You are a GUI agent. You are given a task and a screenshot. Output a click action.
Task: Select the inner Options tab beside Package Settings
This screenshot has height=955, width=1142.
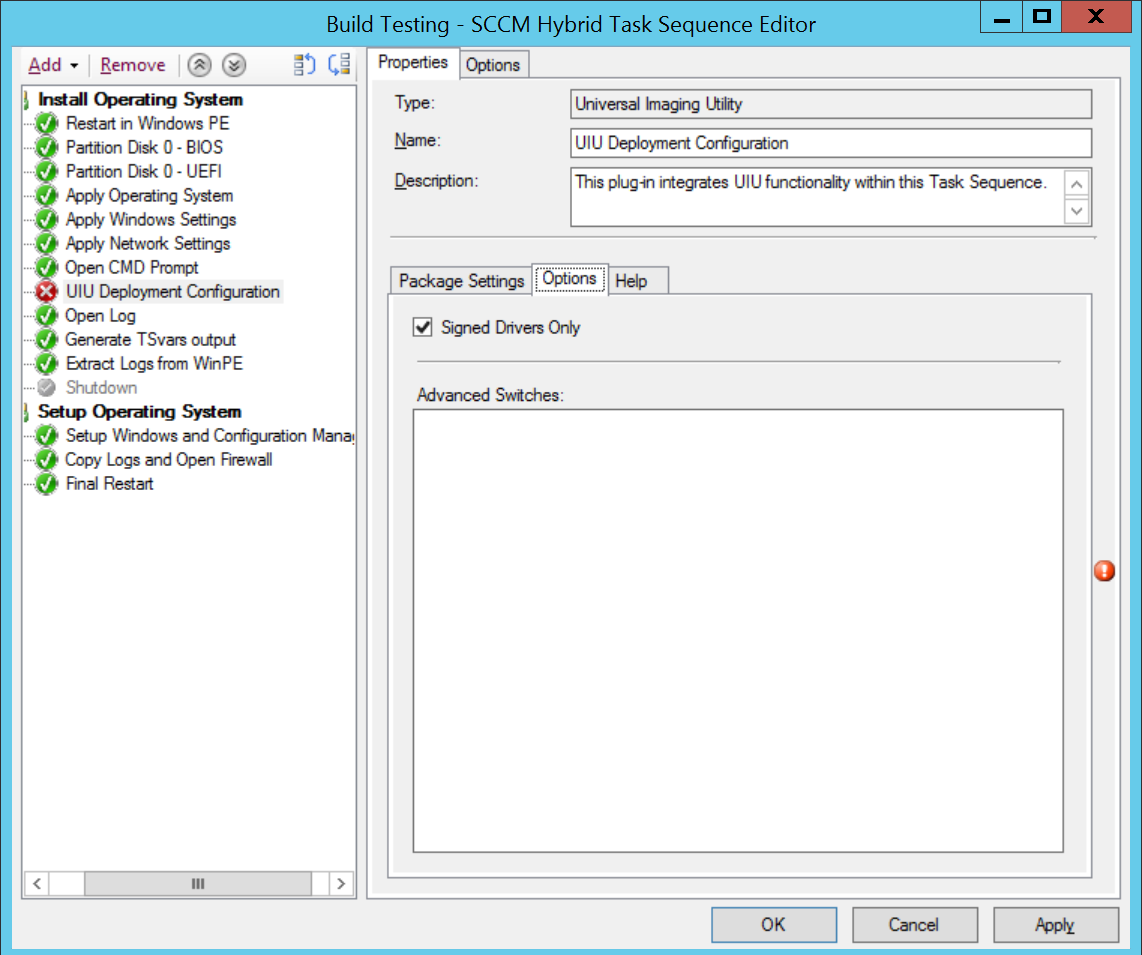pos(570,278)
